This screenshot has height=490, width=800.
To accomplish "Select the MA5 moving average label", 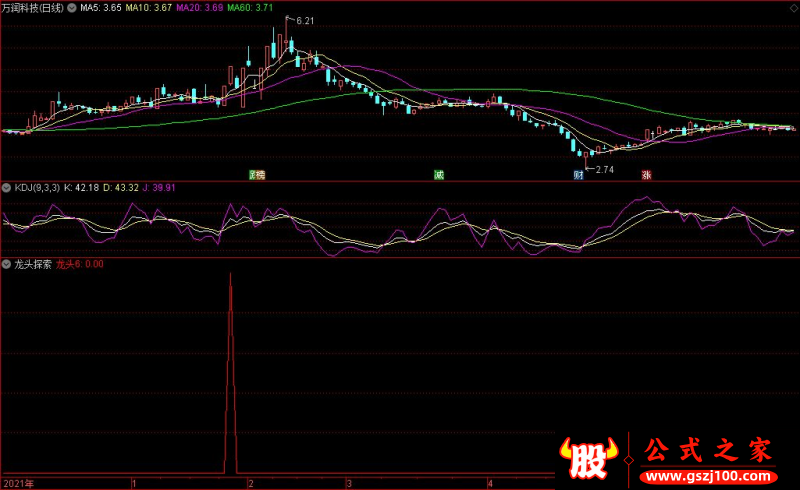I will click(101, 8).
